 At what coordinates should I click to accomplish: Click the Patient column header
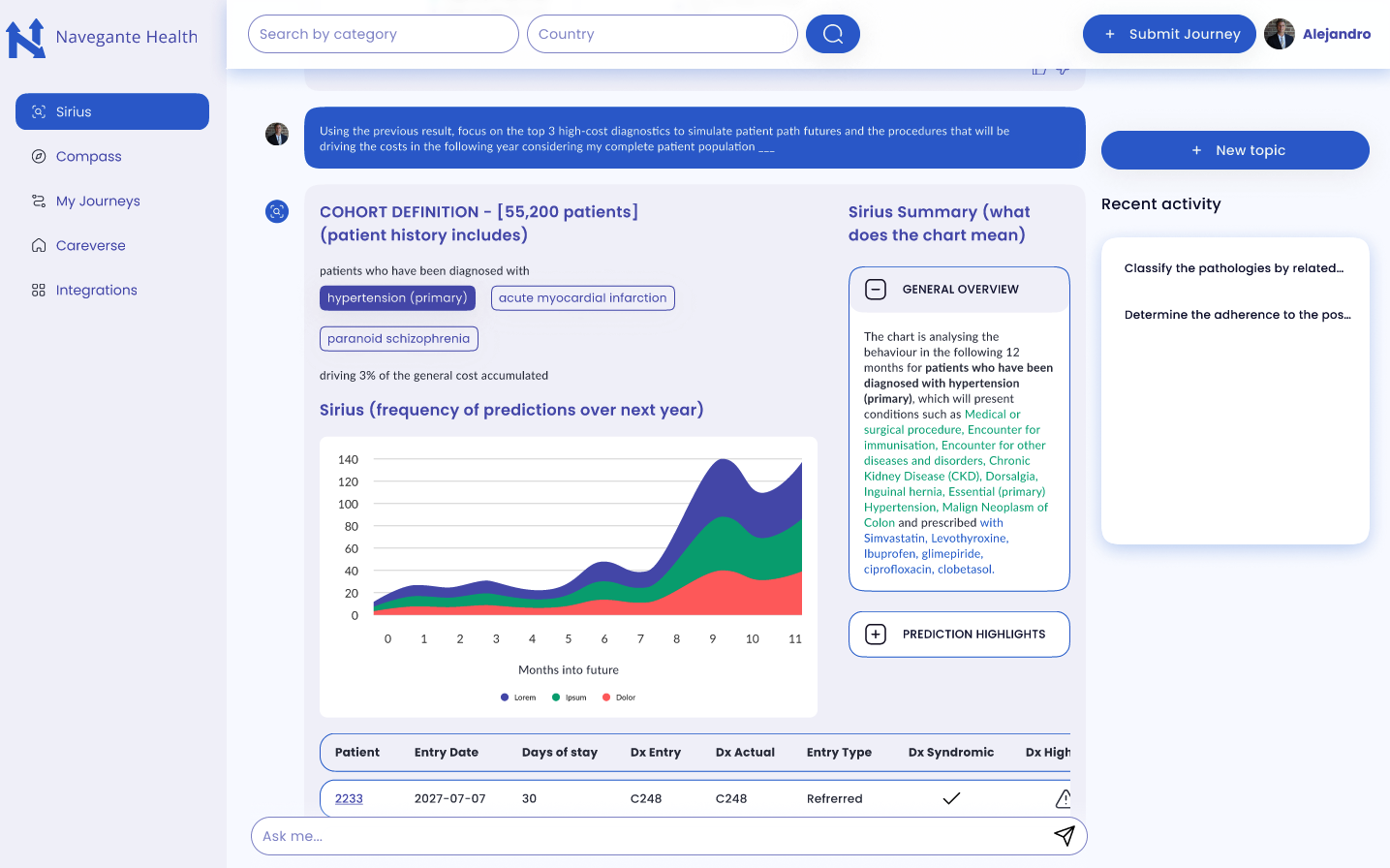coord(357,752)
